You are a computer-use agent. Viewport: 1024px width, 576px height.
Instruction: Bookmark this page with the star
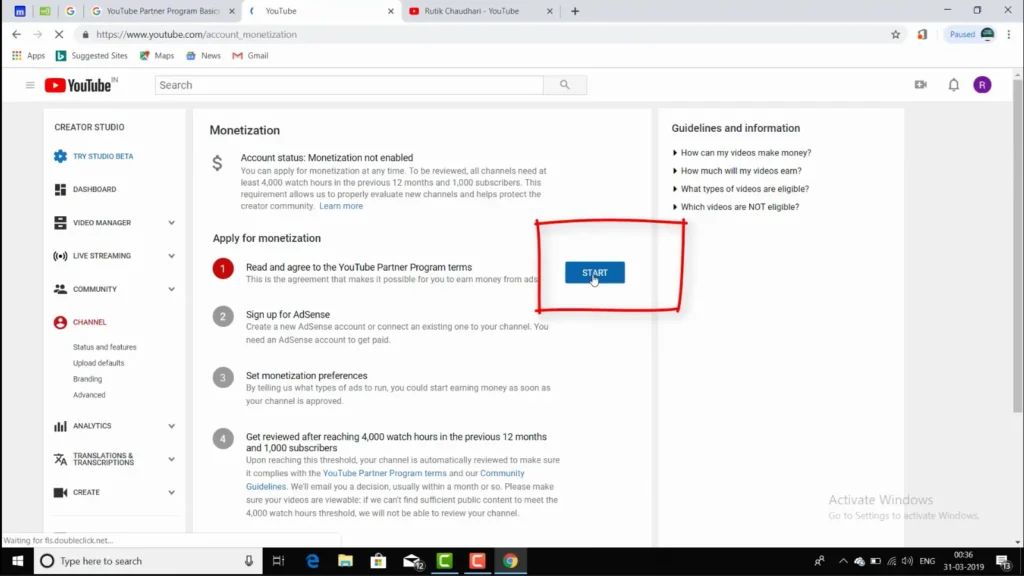click(x=895, y=35)
